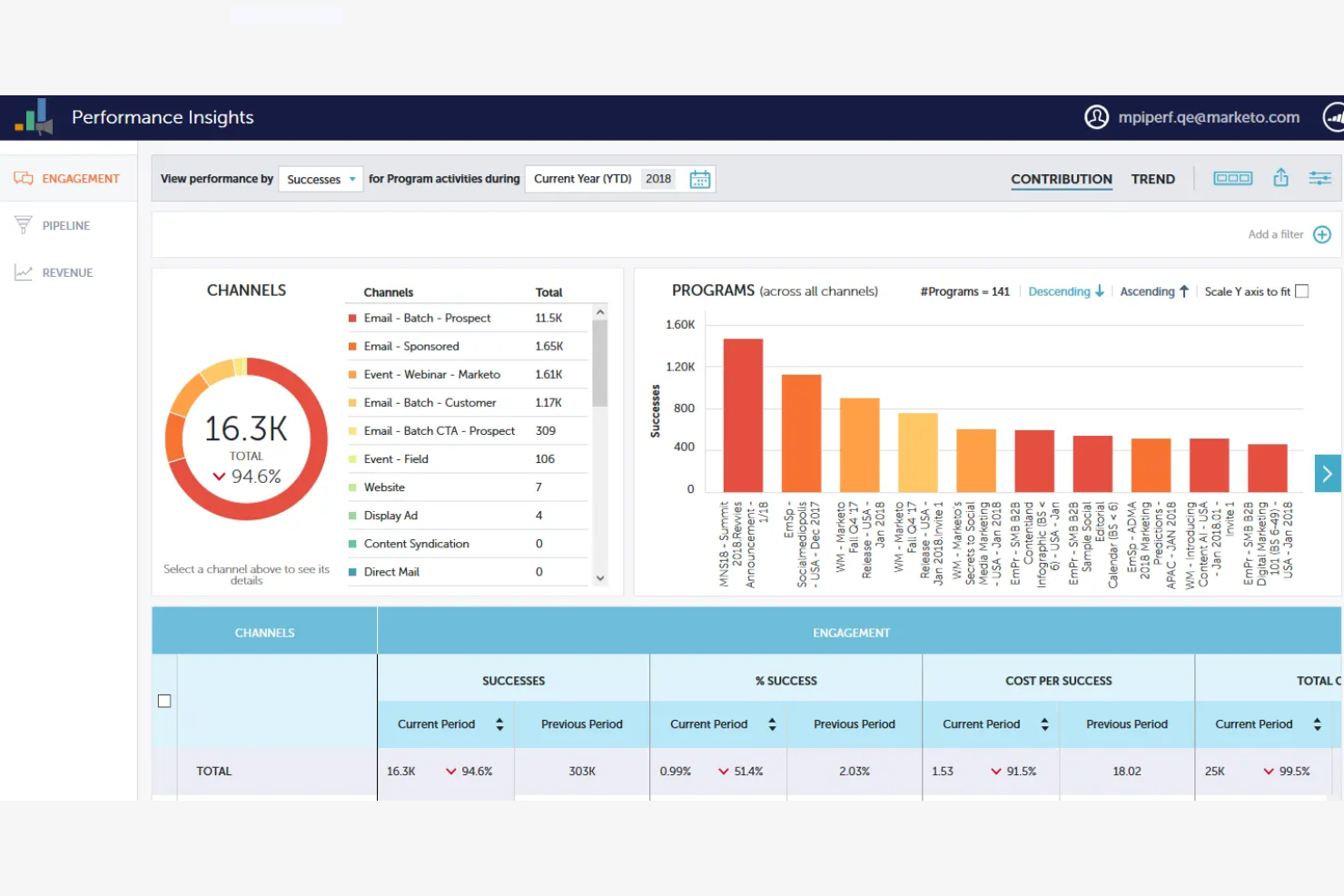
Task: Click the partially visible top-right Marketo icon
Action: [x=1334, y=117]
